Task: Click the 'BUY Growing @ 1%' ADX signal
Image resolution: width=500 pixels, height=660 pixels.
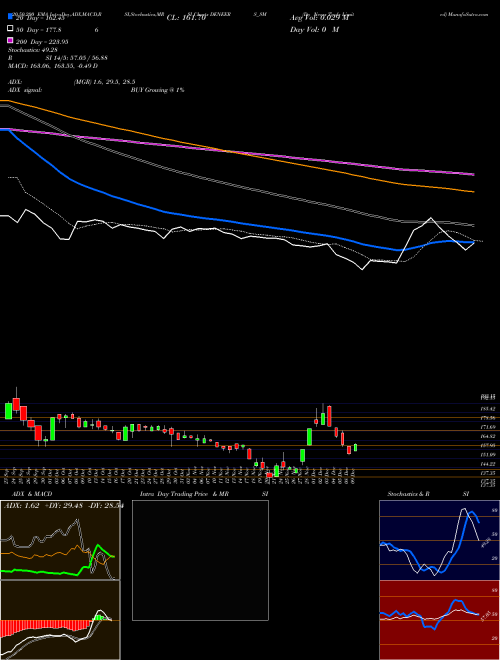Action: tap(157, 90)
